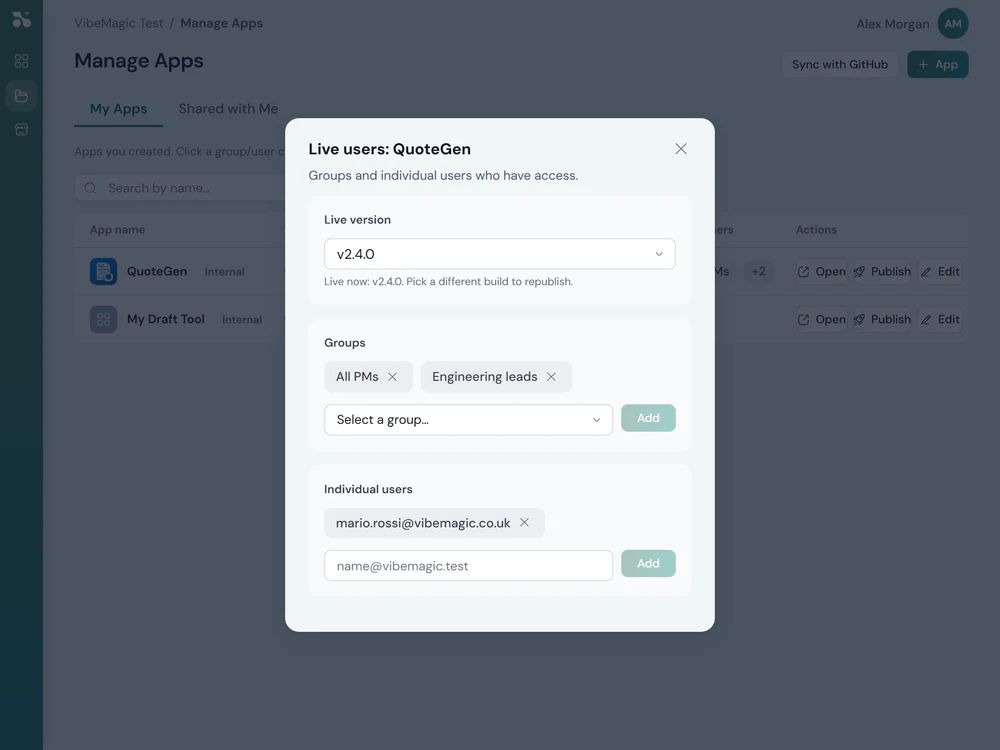Remove mario.rossi@vibemagic.co.uk user chip
The width and height of the screenshot is (1000, 750).
tap(524, 522)
